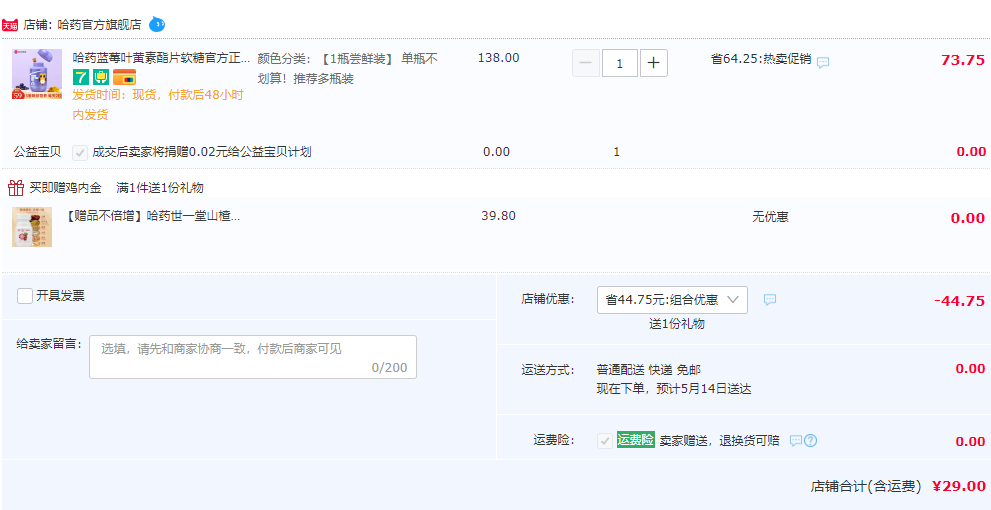Click the green 7-day return icon

click(x=81, y=78)
